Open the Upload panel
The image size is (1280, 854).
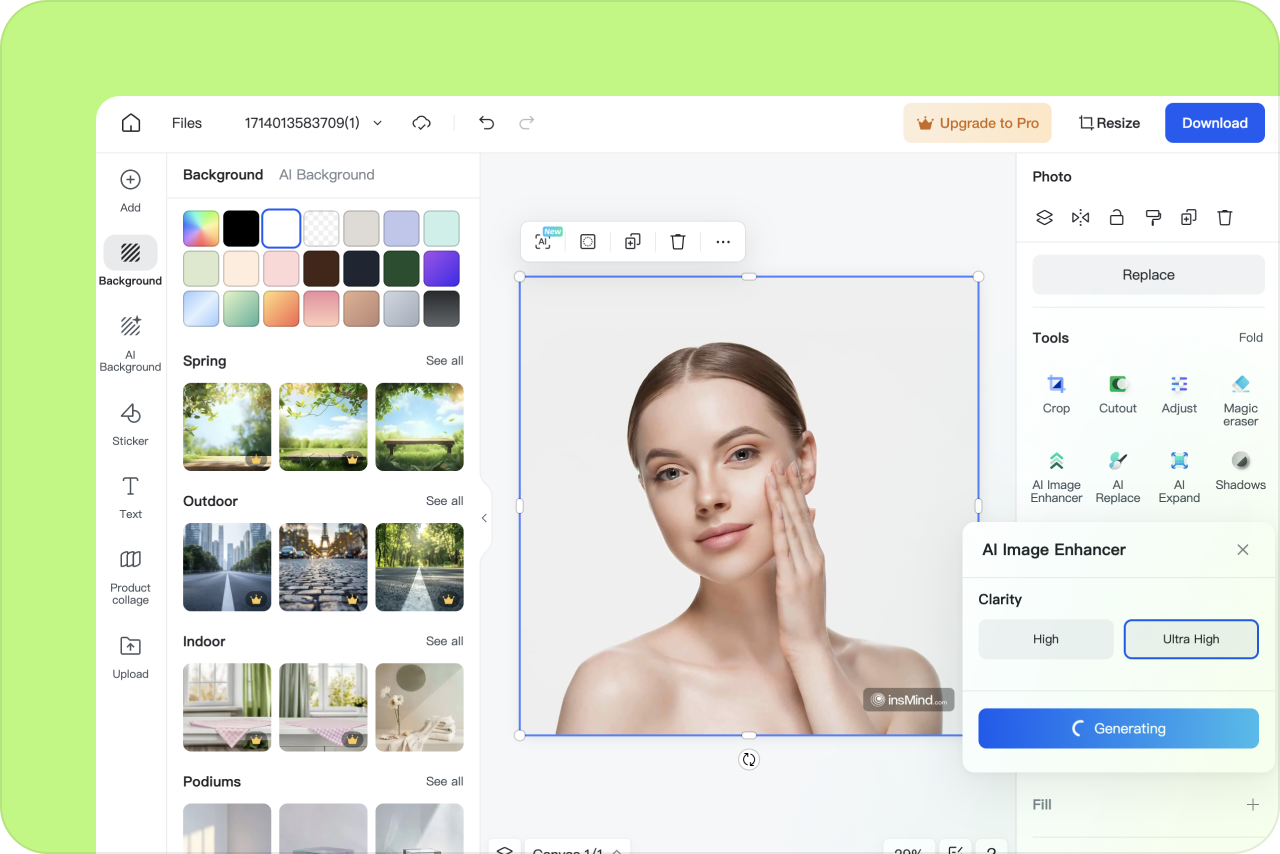(130, 657)
